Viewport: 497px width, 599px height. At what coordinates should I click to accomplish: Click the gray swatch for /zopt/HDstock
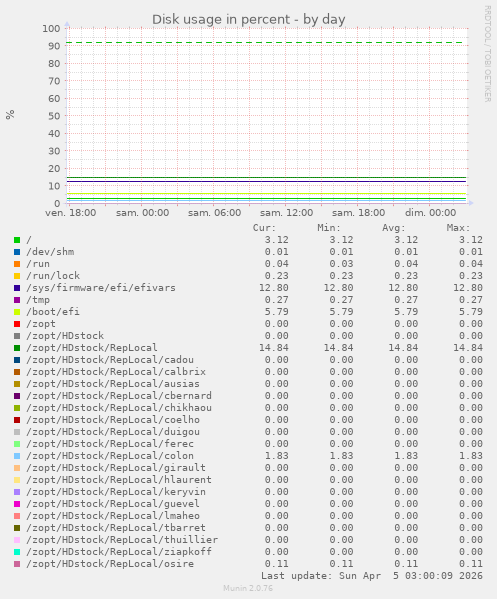tap(17, 336)
